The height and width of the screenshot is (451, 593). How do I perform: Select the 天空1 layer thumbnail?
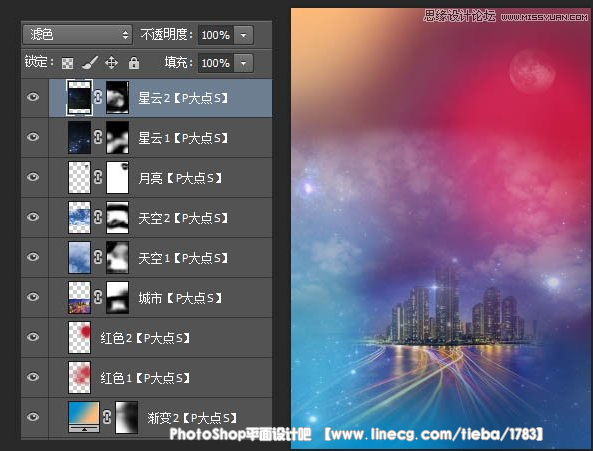tap(79, 257)
